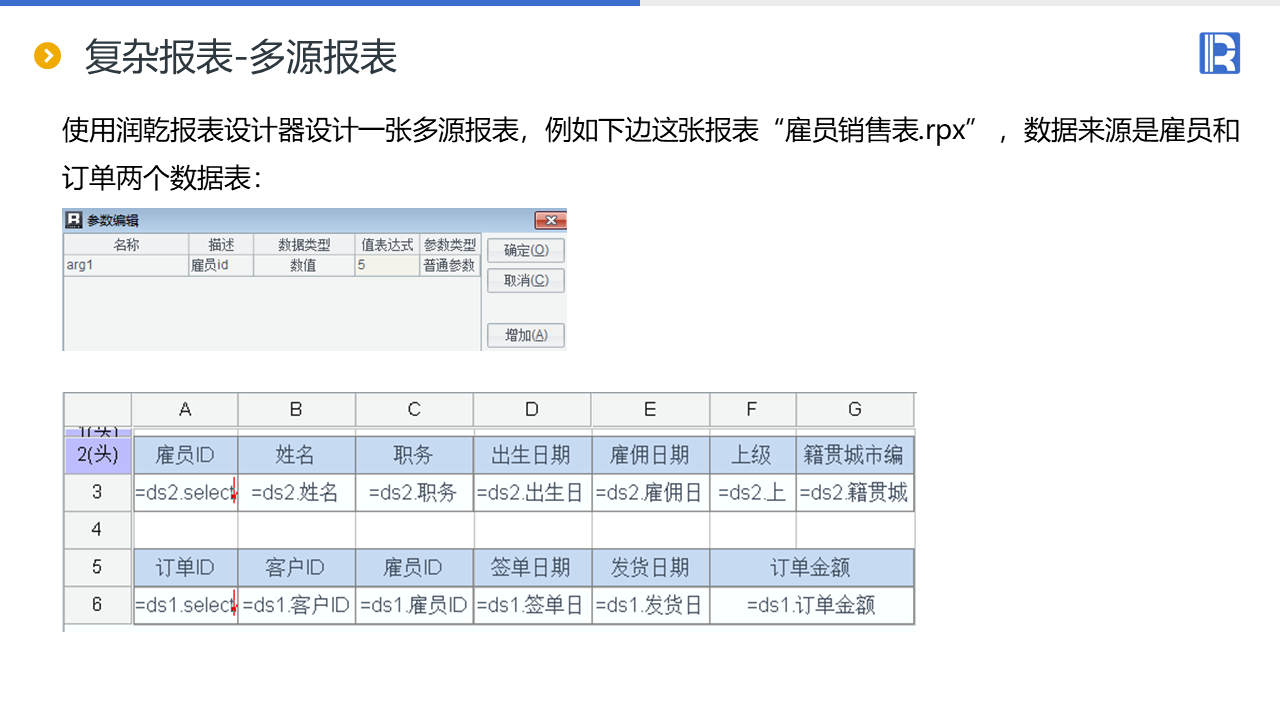Click the =ds2.姓名 cell
Image resolution: width=1280 pixels, height=720 pixels.
296,492
